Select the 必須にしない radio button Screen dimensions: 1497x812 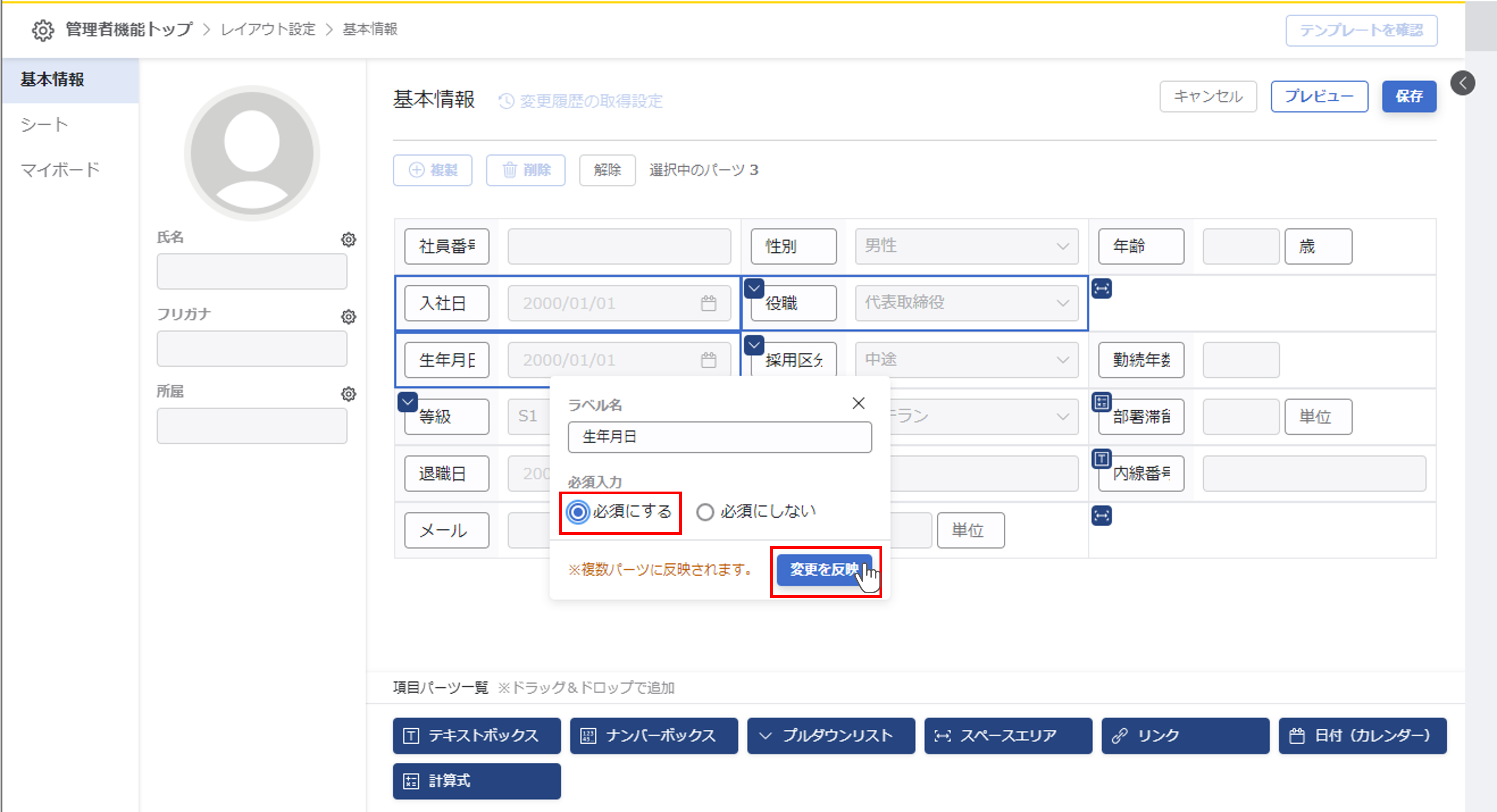click(705, 512)
